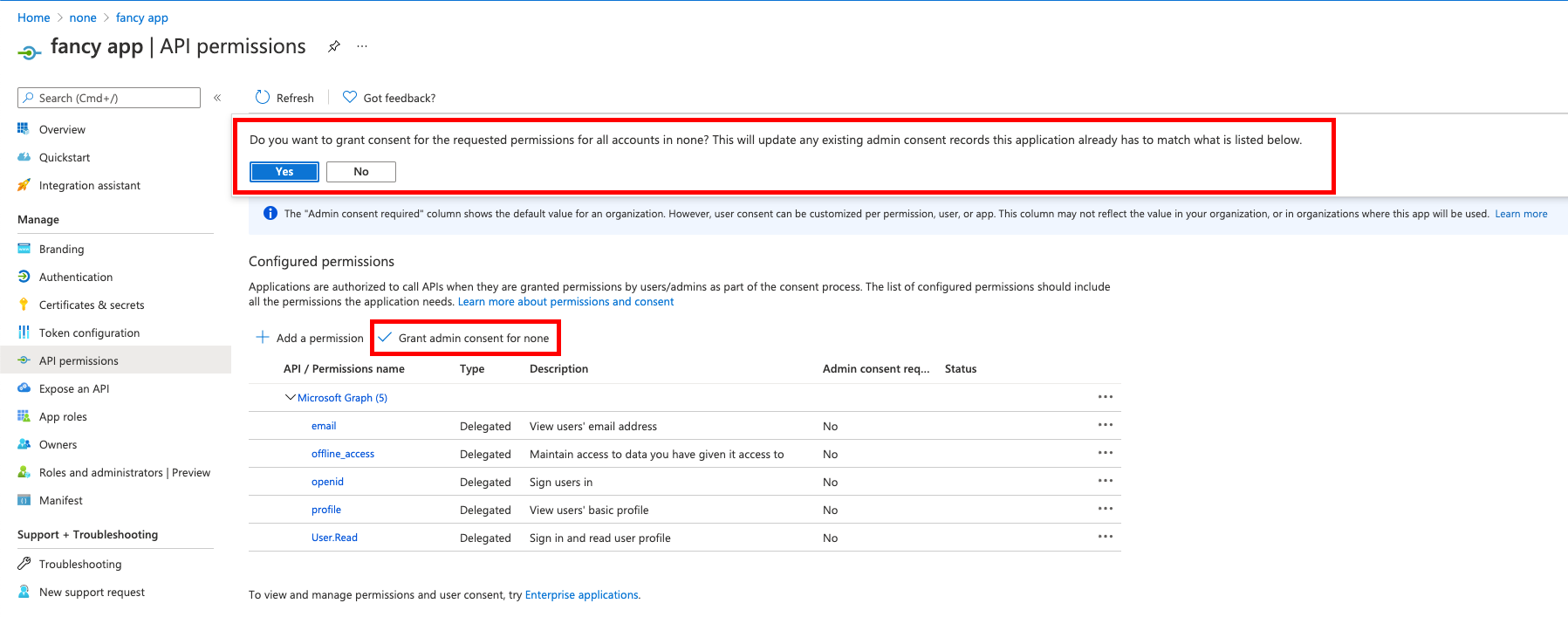Click 'View users' basic profile' description
1568x617 pixels.
click(589, 510)
